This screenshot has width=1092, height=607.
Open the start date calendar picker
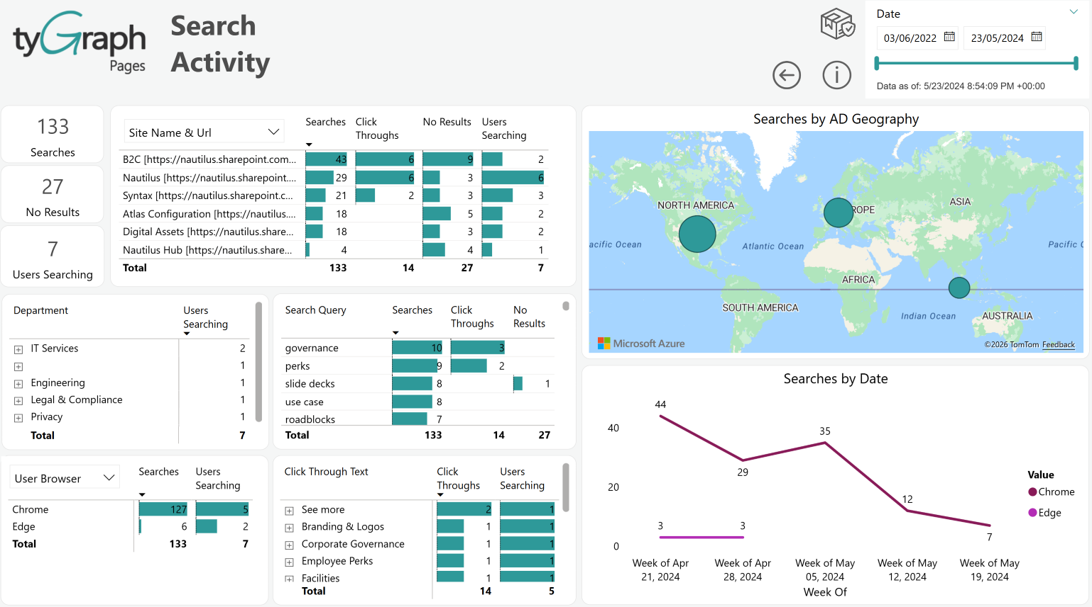point(949,37)
